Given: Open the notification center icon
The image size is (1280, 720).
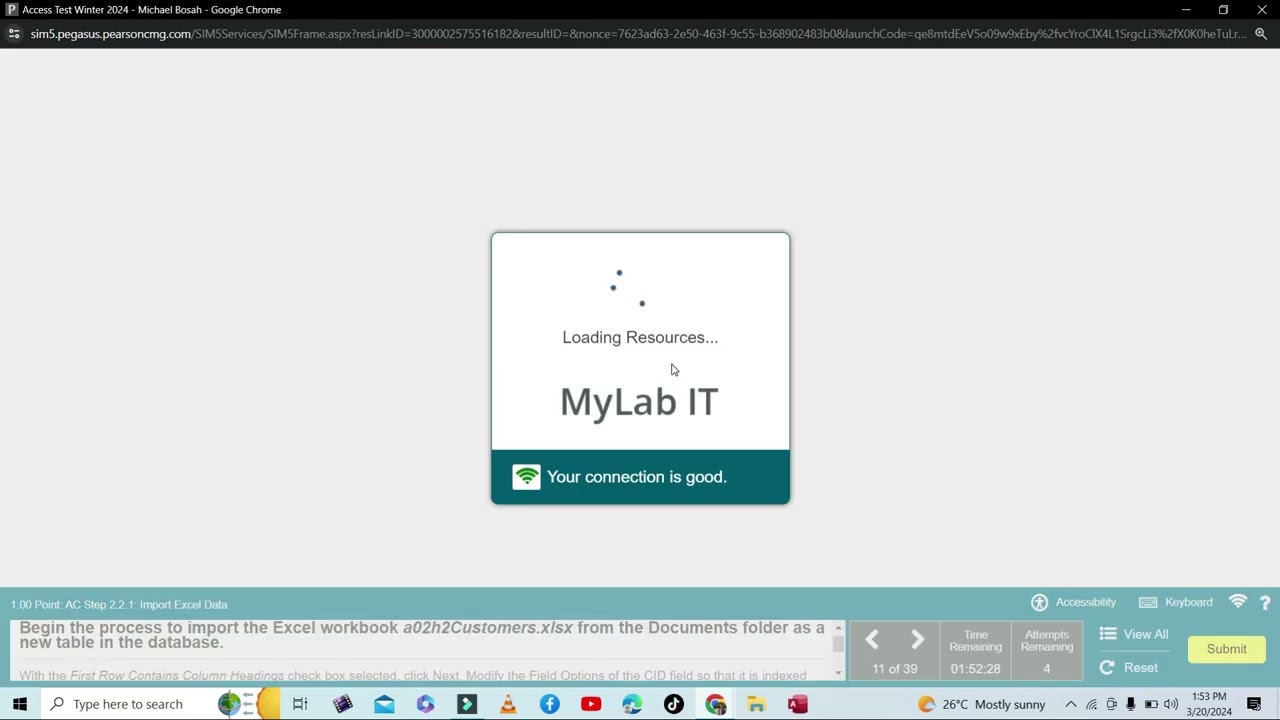Looking at the screenshot, I should pos(1254,704).
